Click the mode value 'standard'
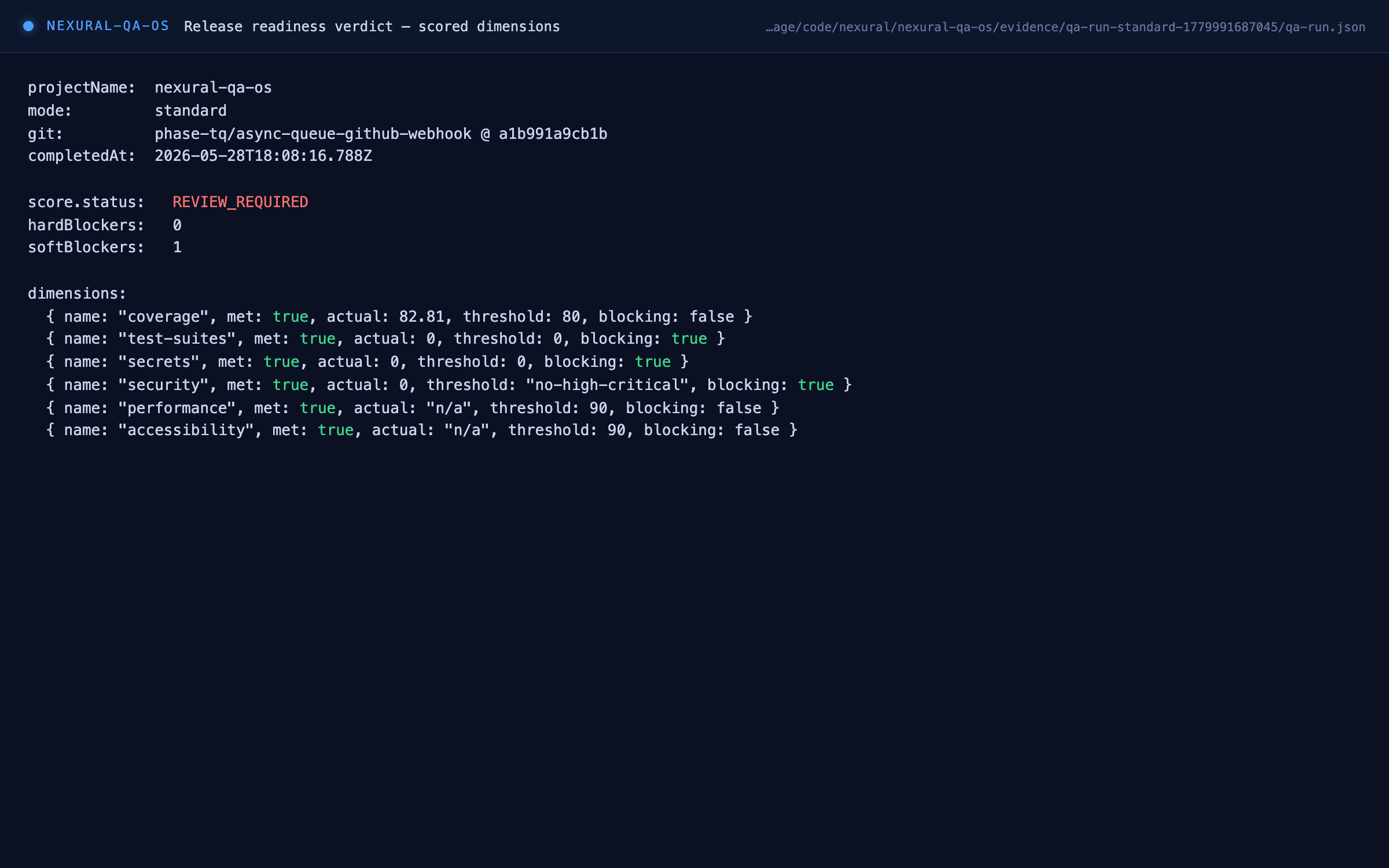This screenshot has width=1389, height=868. click(x=190, y=111)
